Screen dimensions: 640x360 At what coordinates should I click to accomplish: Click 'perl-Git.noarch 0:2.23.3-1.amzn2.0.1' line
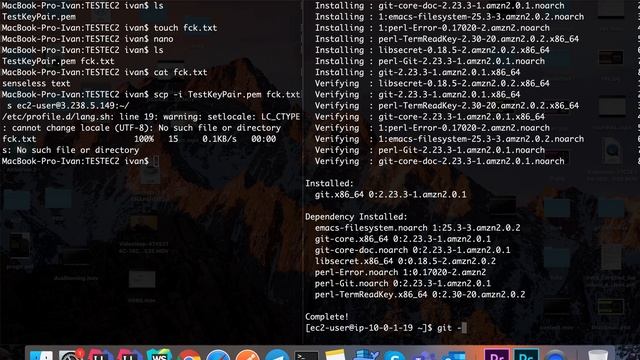point(402,283)
